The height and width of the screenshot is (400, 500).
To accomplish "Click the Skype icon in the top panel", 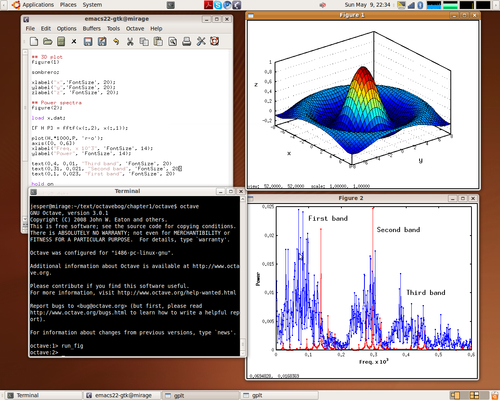I will point(218,5).
